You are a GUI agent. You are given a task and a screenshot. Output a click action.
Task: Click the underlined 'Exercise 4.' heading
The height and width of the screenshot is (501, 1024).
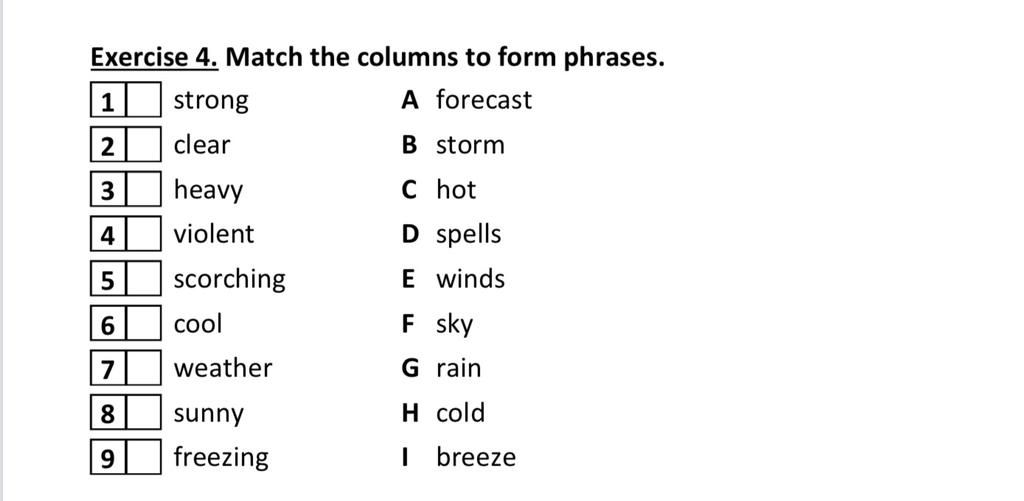(x=154, y=57)
